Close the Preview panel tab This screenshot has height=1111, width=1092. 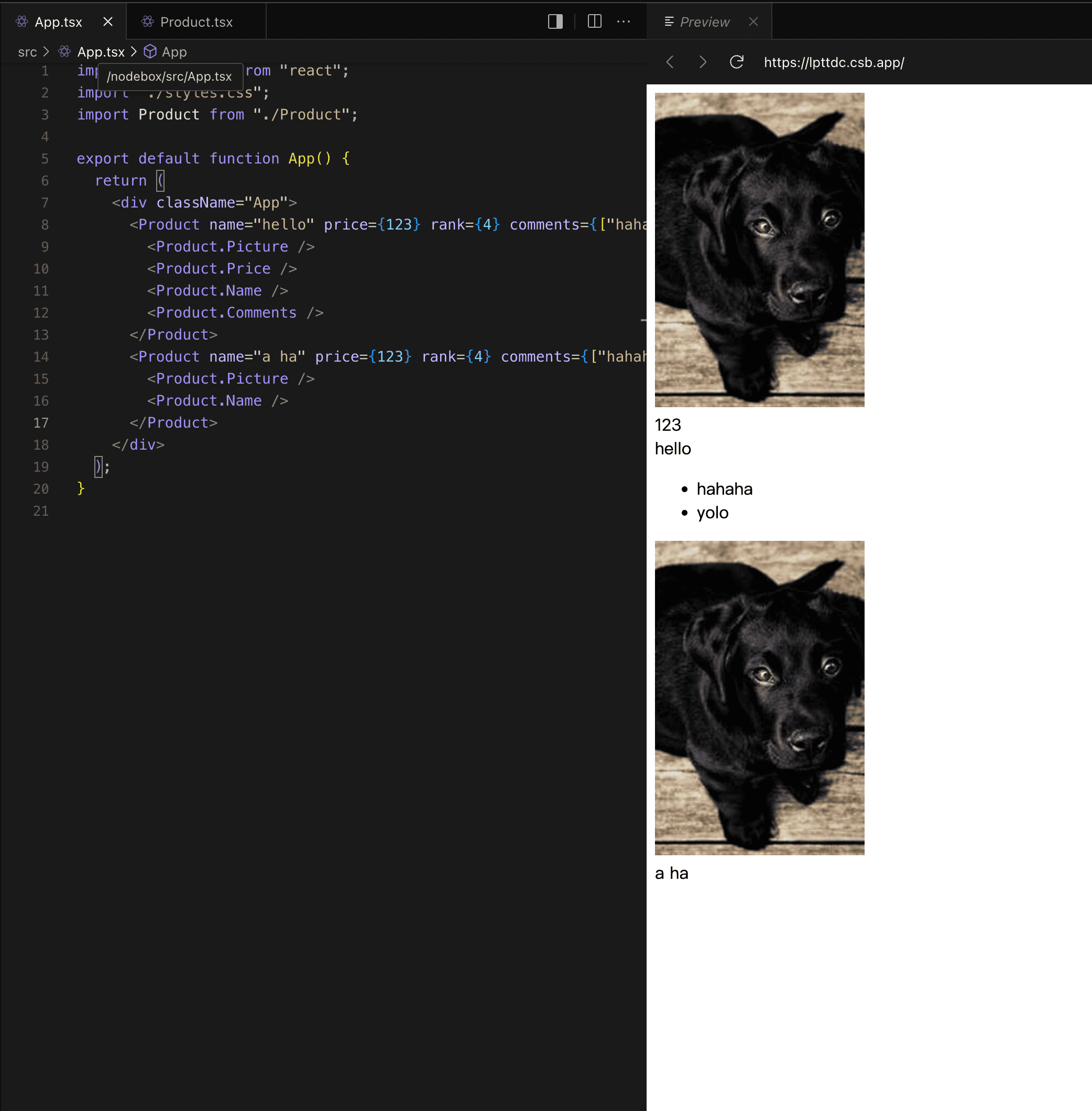coord(753,22)
